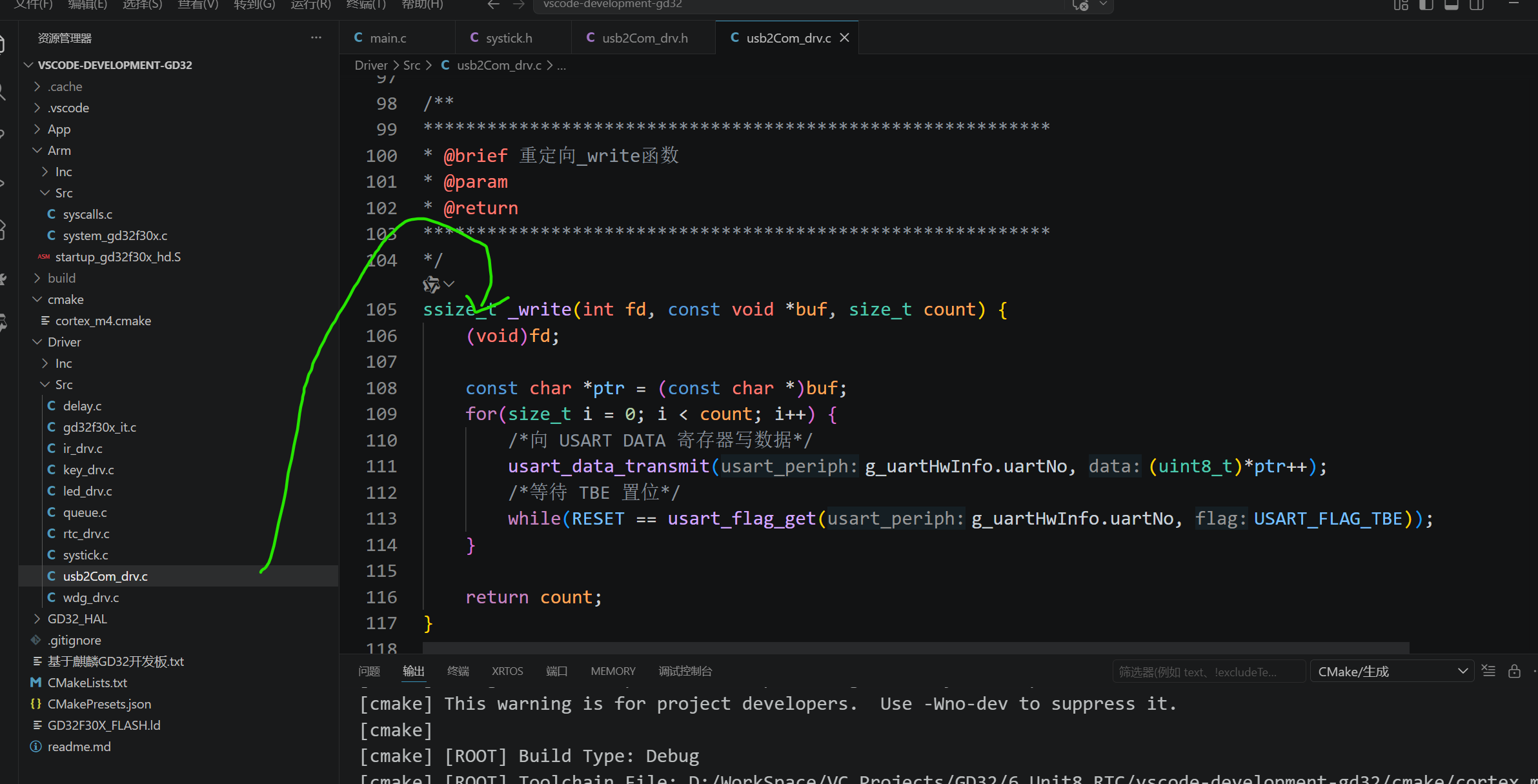Click the Copilot icon above _write
The image size is (1538, 784).
pyautogui.click(x=431, y=284)
